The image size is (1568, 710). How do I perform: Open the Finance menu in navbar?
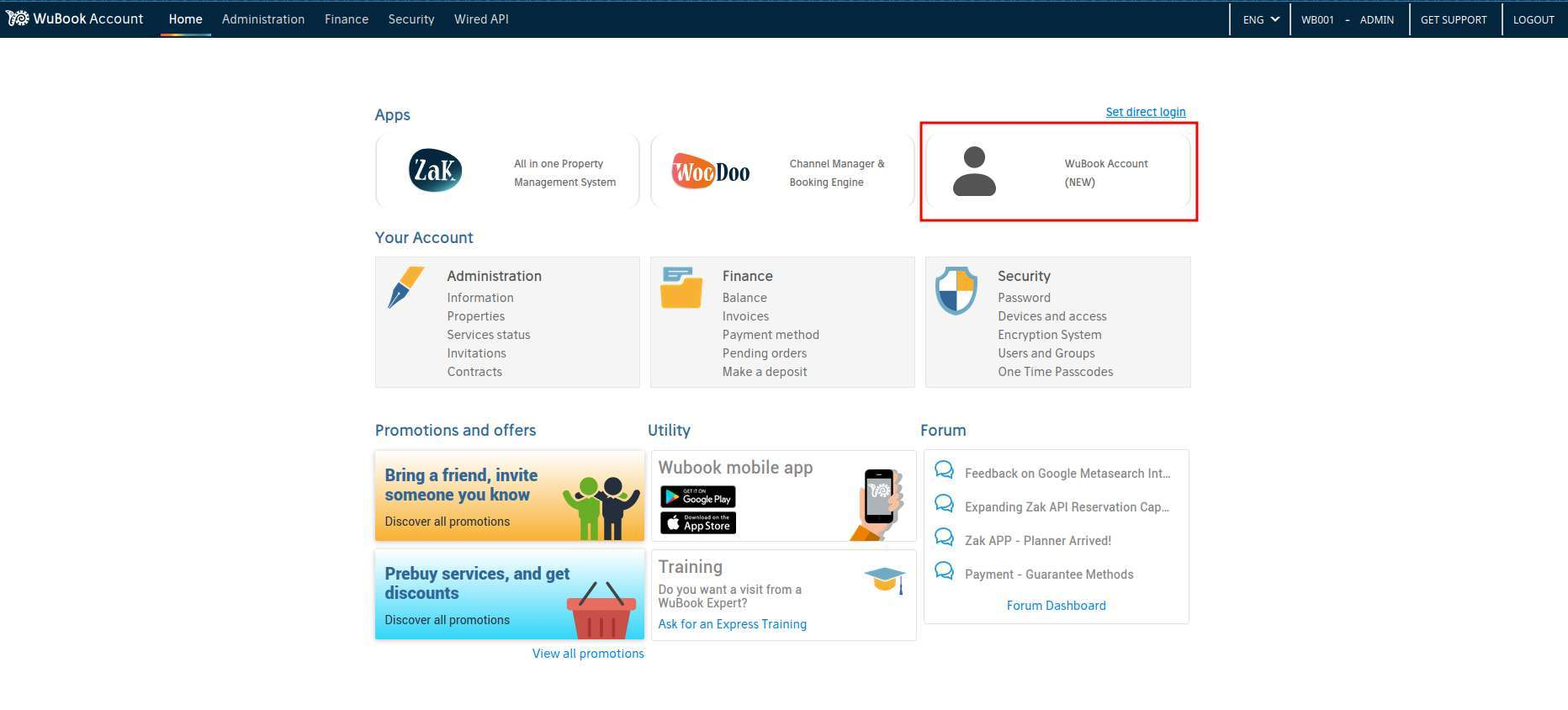pyautogui.click(x=347, y=19)
